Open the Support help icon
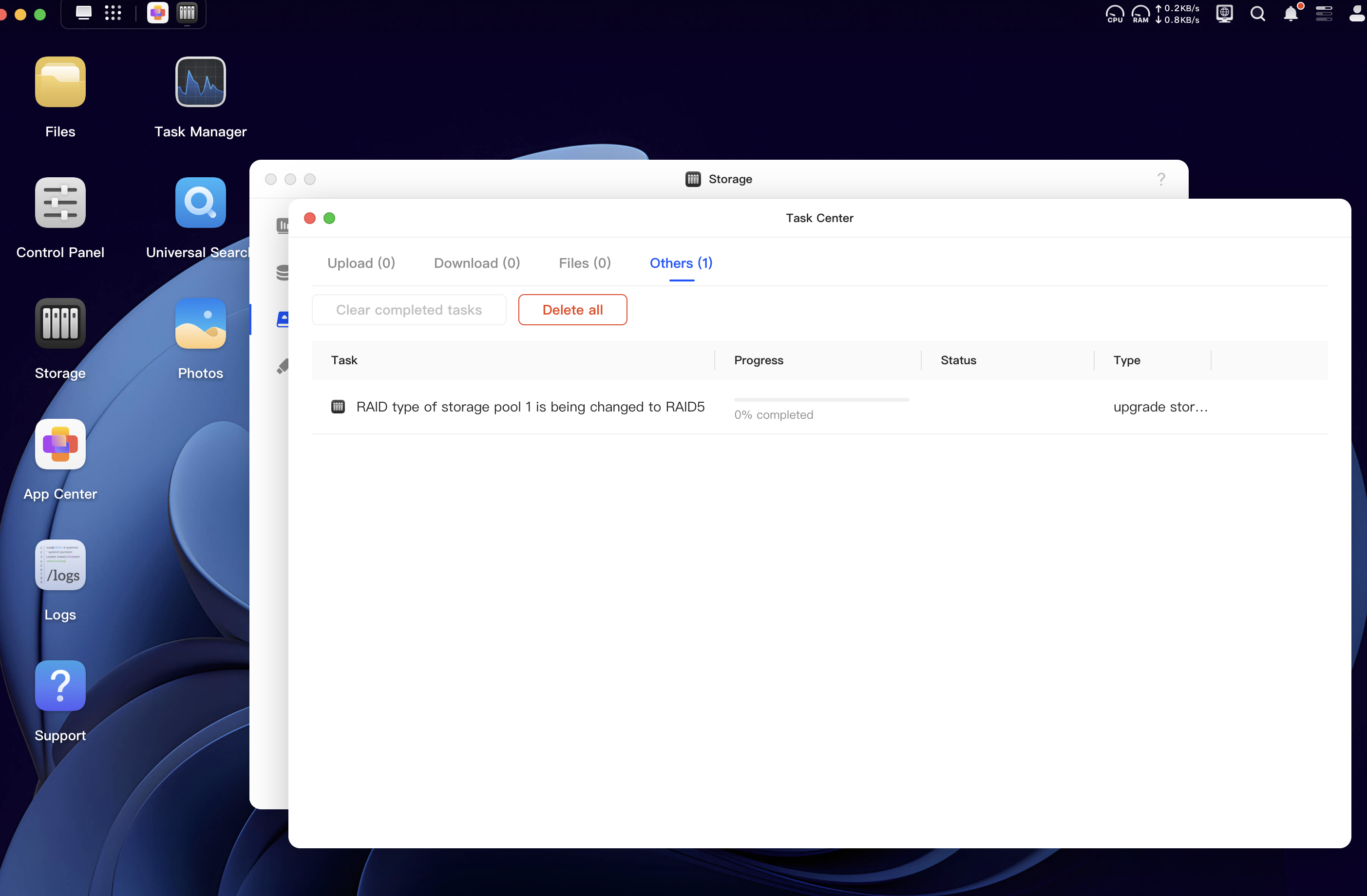The height and width of the screenshot is (896, 1367). [60, 686]
